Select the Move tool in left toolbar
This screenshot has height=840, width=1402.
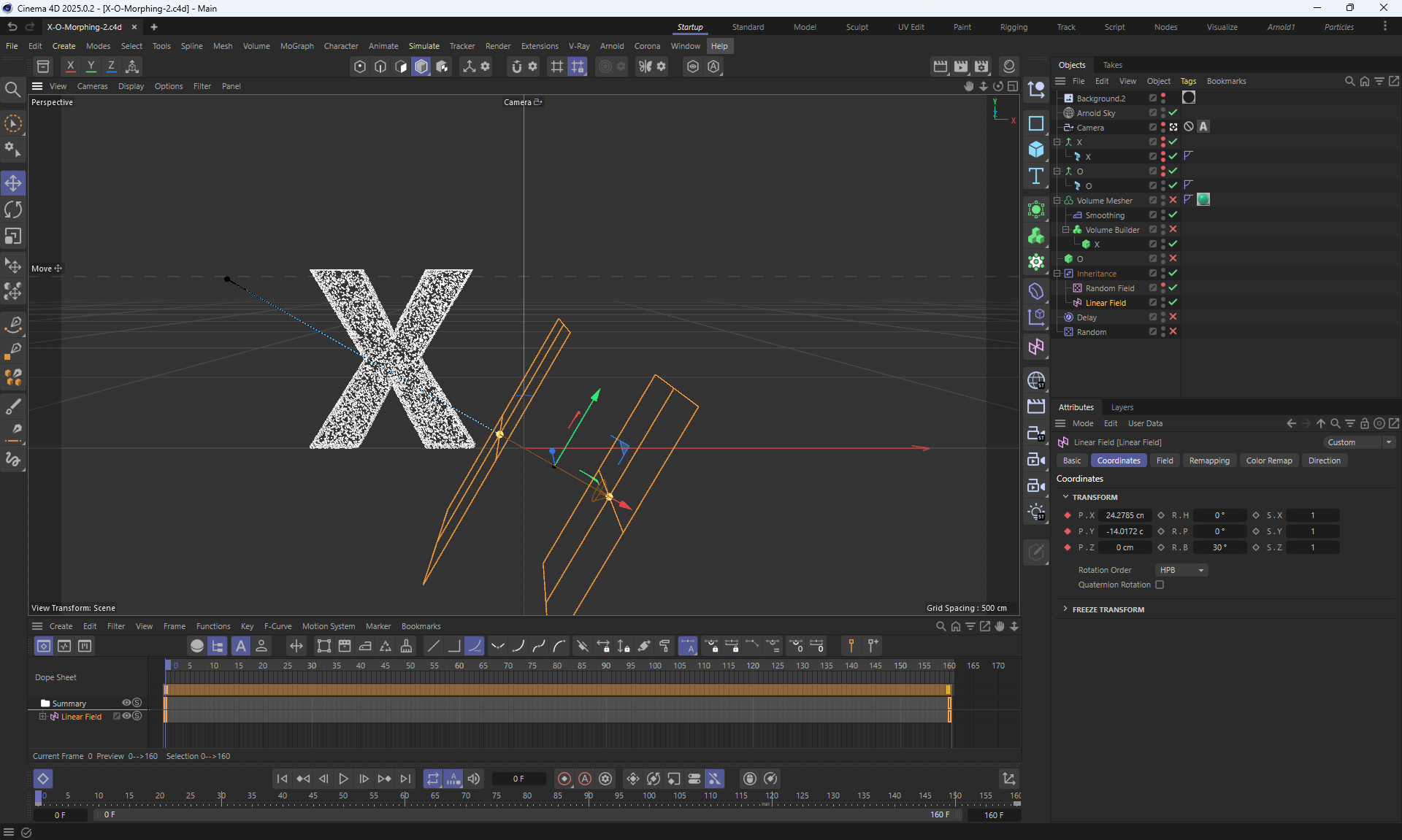13,182
